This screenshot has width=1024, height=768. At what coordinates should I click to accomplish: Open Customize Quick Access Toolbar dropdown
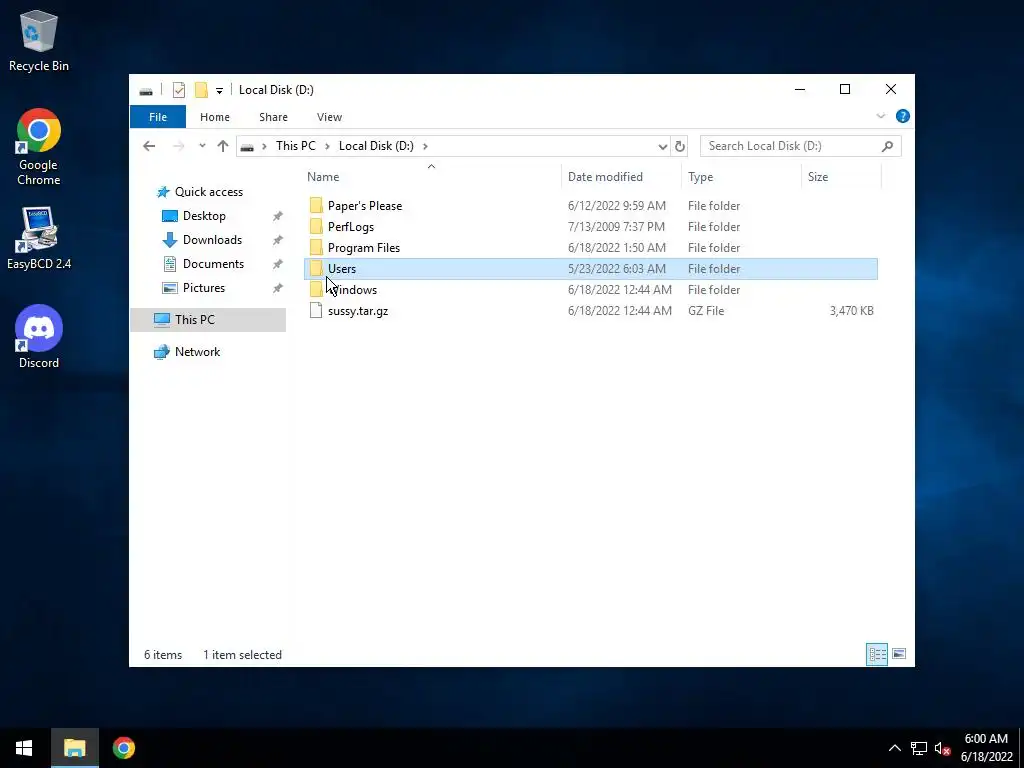219,91
